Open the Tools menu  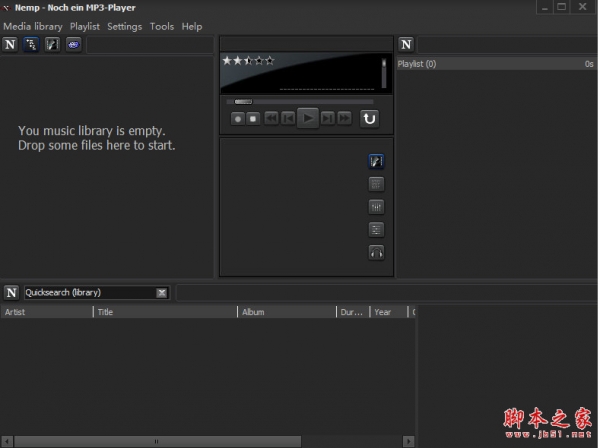161,26
